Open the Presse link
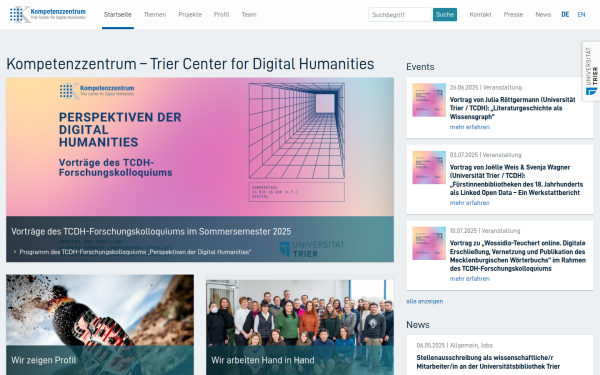 click(513, 15)
